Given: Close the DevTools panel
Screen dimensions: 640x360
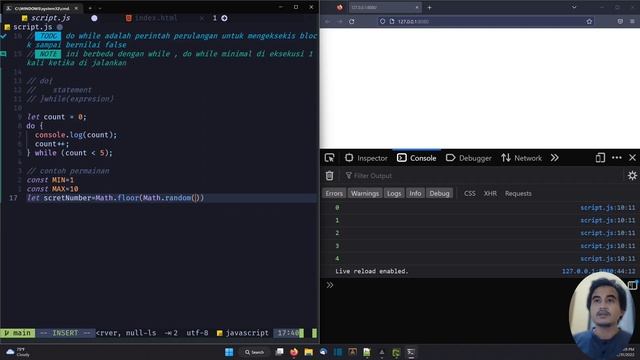Looking at the screenshot, I should (x=632, y=158).
